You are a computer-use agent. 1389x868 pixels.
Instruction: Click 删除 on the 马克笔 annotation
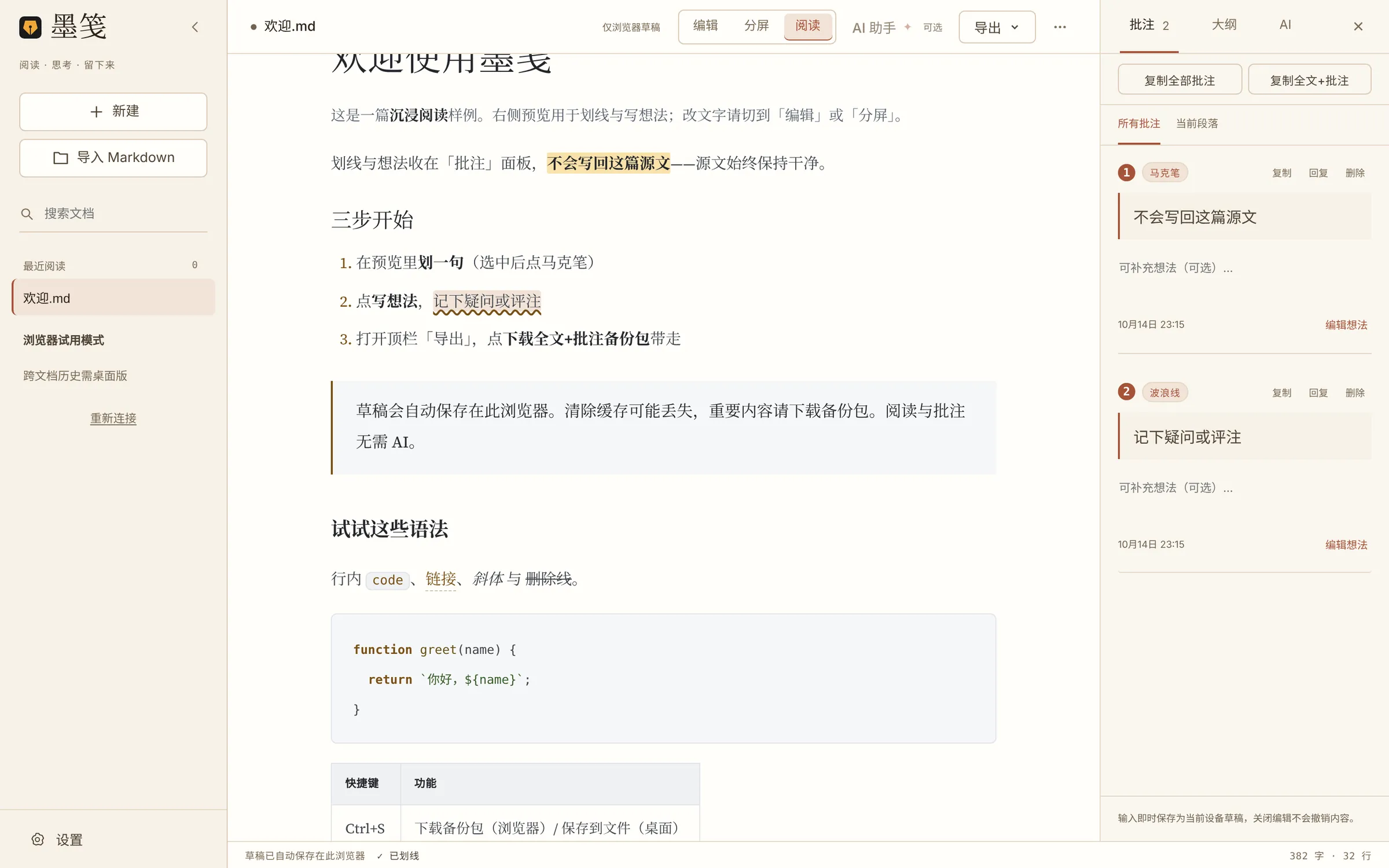(x=1355, y=173)
